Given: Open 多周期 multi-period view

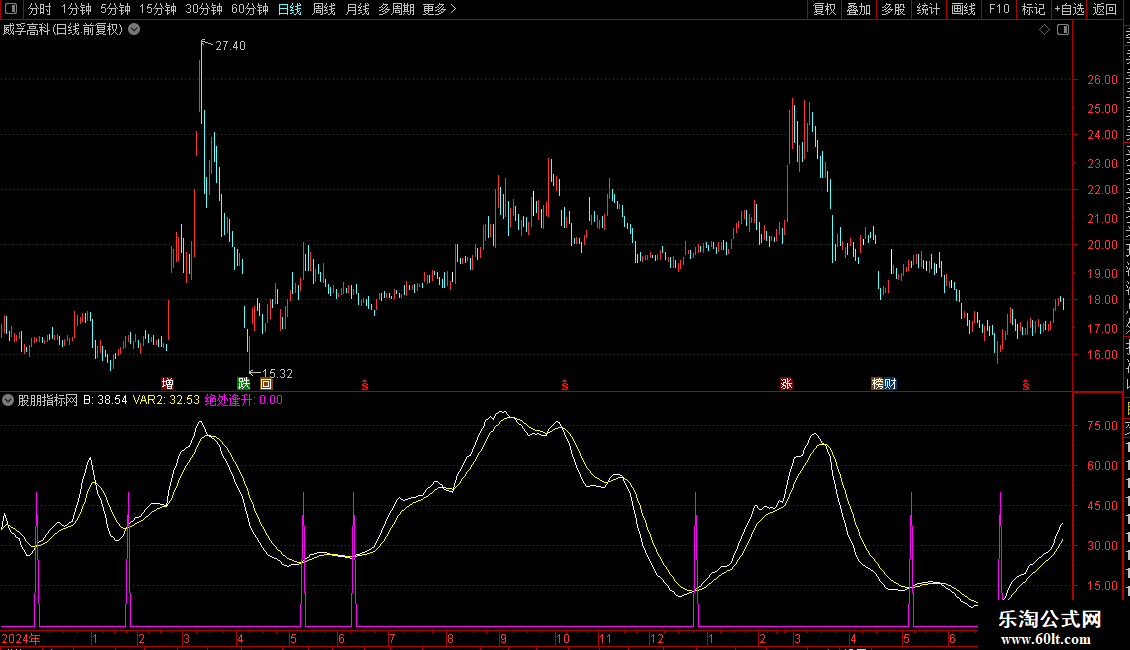Looking at the screenshot, I should [x=396, y=9].
